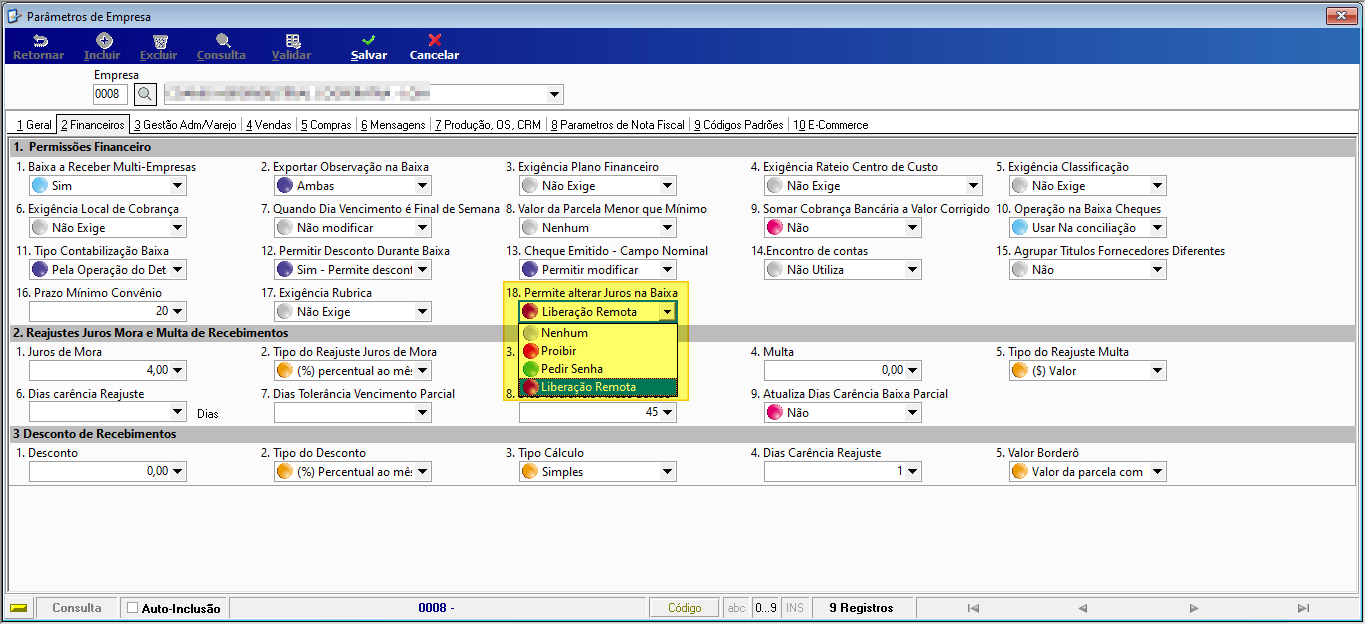The width and height of the screenshot is (1366, 625).
Task: Click the Prazo Mínimo Convênio field
Action: (100, 312)
